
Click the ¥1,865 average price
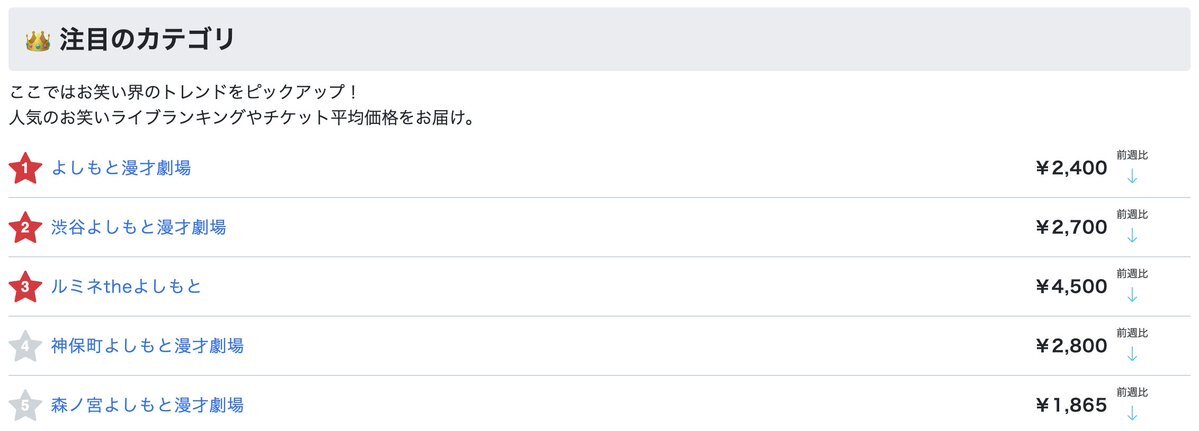point(1071,405)
